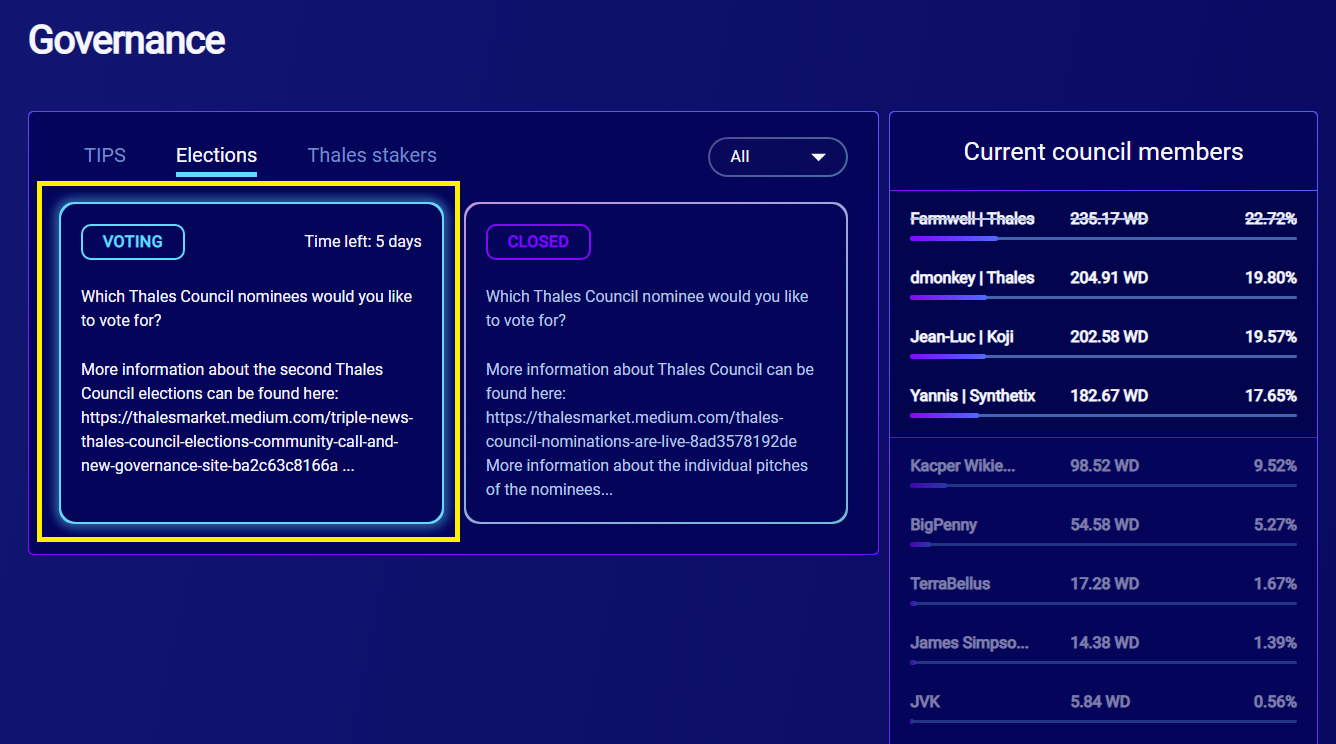Click the 182.67 WD value

(1109, 396)
